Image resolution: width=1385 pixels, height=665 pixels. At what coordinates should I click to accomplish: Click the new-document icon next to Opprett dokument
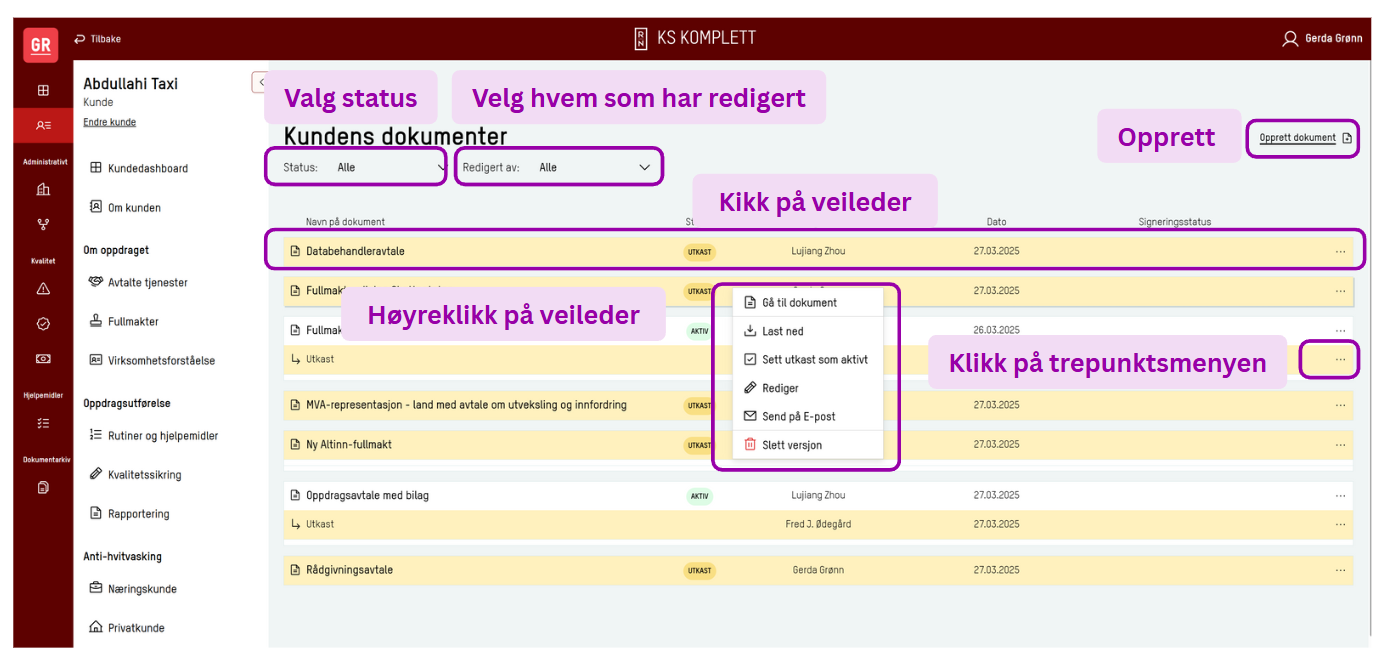coord(1347,138)
